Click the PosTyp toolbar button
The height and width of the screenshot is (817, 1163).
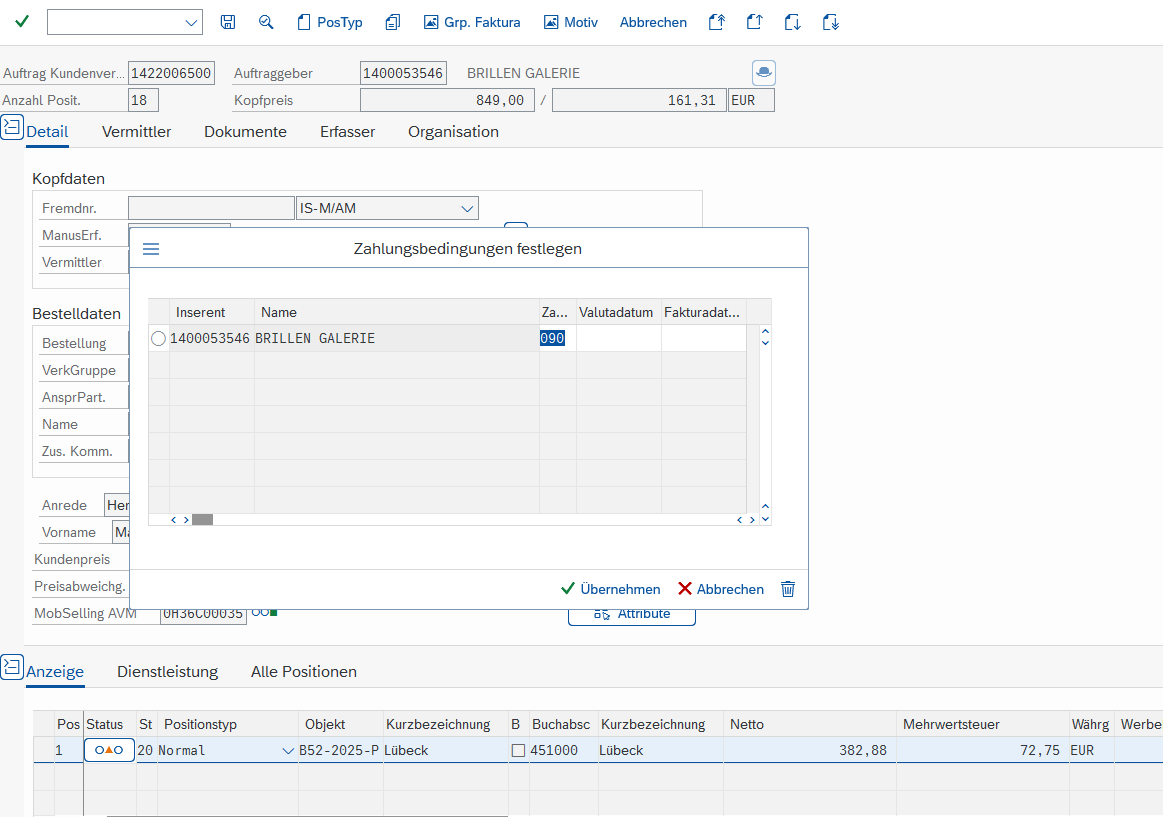(330, 22)
